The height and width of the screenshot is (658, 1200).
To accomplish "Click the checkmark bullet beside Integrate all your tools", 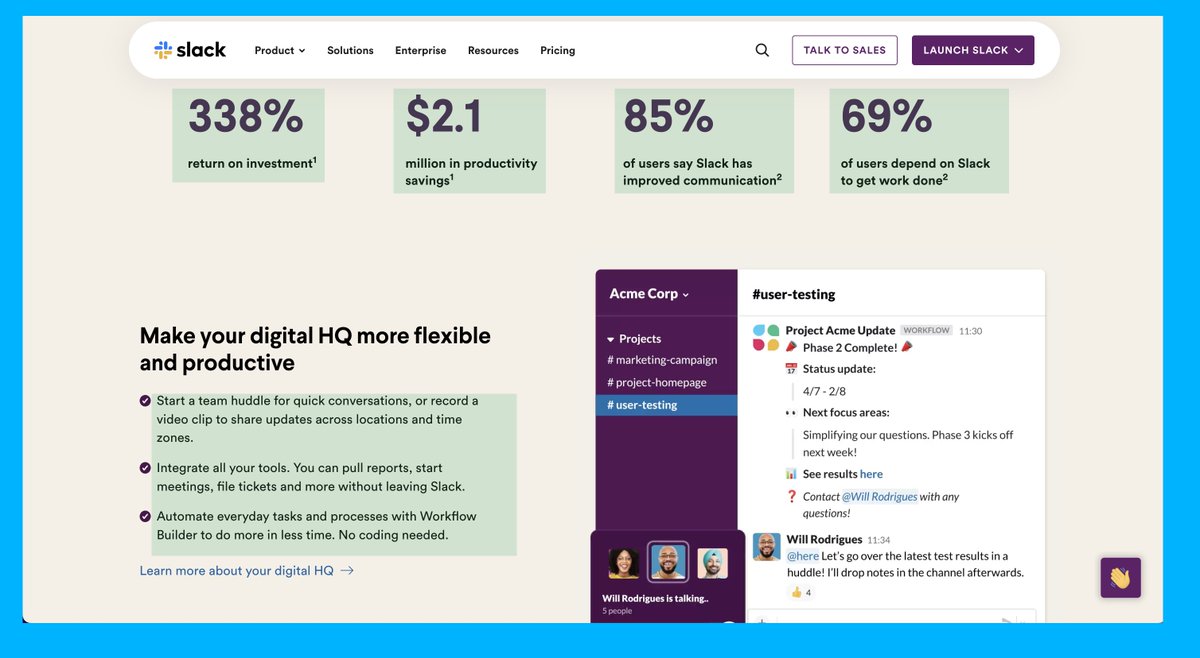I will 146,468.
